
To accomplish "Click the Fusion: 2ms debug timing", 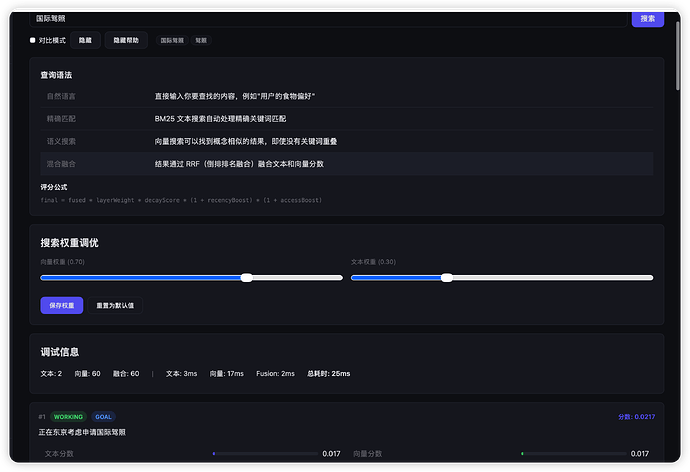I will click(275, 373).
